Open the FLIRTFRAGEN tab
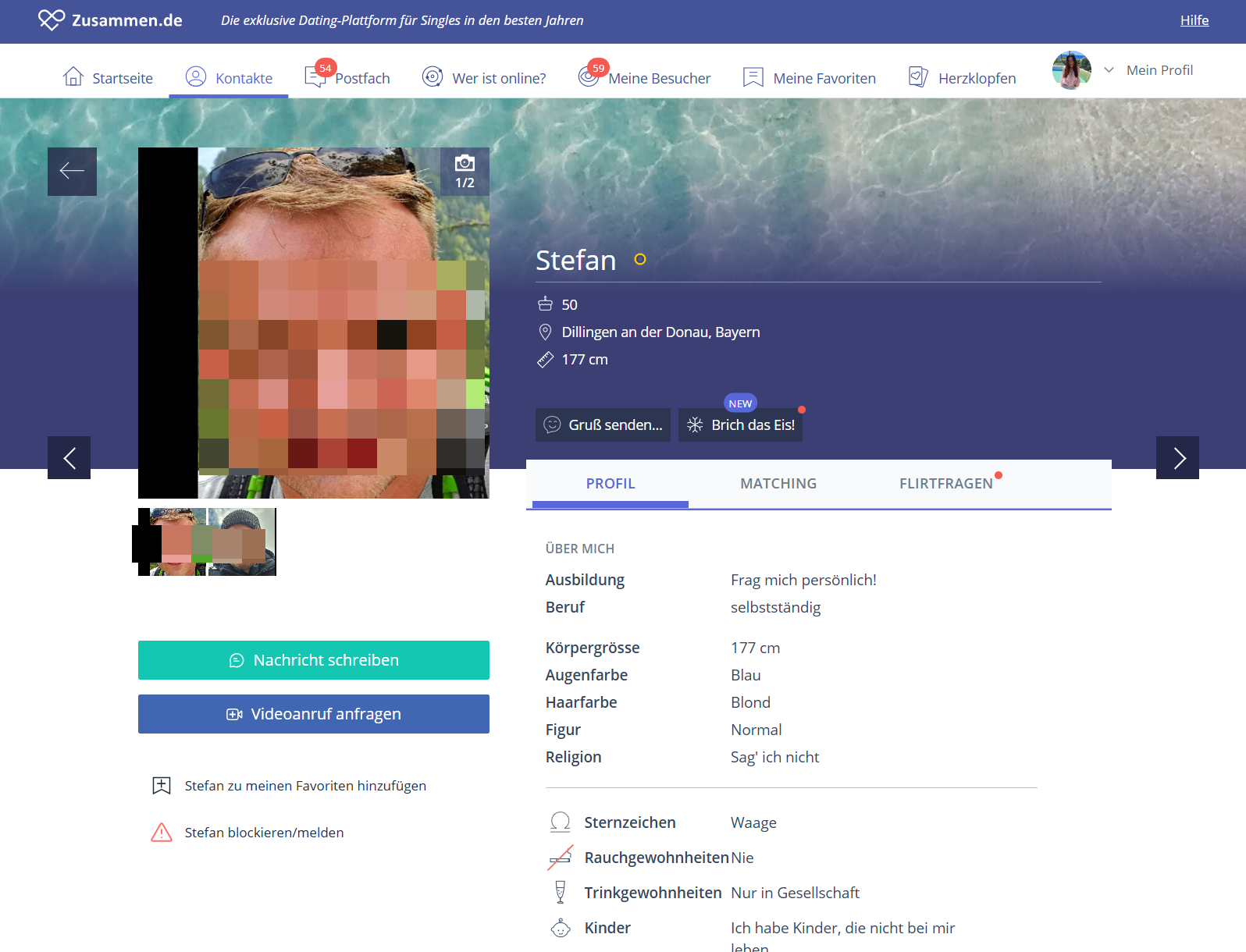This screenshot has height=952, width=1246. coord(946,484)
